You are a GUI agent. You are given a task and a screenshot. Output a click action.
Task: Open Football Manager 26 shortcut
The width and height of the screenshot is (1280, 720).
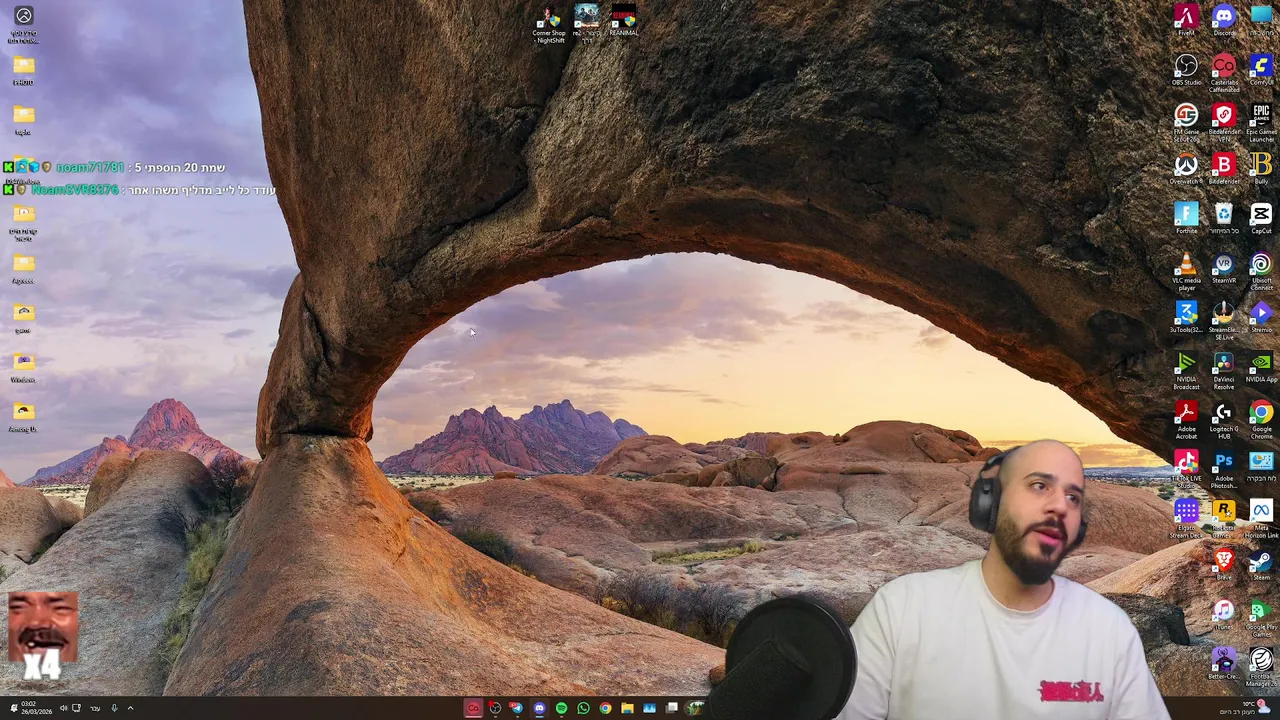[x=1261, y=667]
